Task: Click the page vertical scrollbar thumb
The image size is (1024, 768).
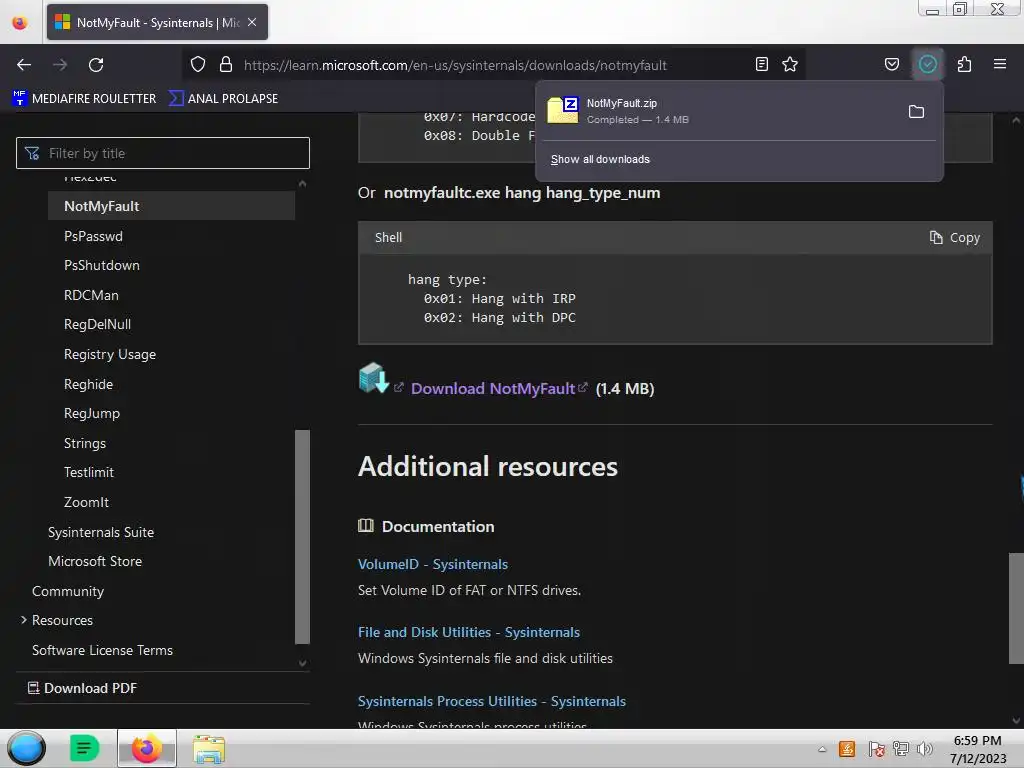Action: point(1016,608)
